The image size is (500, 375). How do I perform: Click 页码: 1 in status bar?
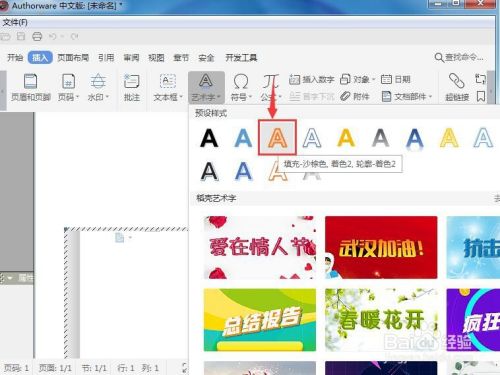[x=17, y=368]
